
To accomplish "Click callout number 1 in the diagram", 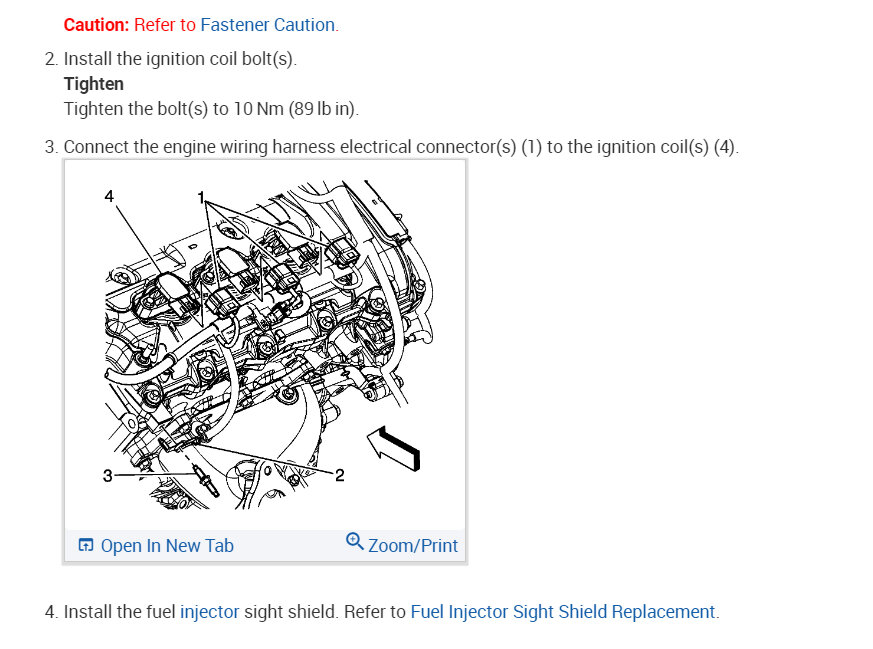I will pyautogui.click(x=200, y=197).
